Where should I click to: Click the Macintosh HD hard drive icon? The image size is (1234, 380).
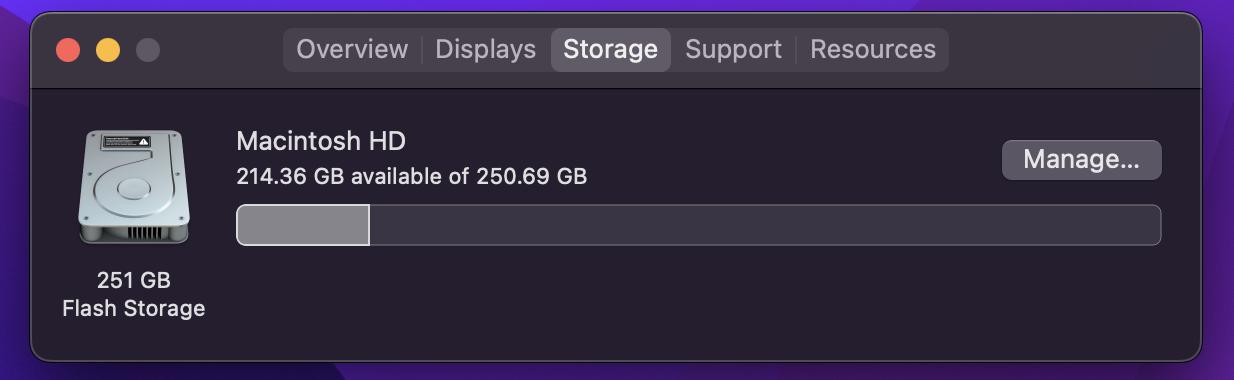134,187
